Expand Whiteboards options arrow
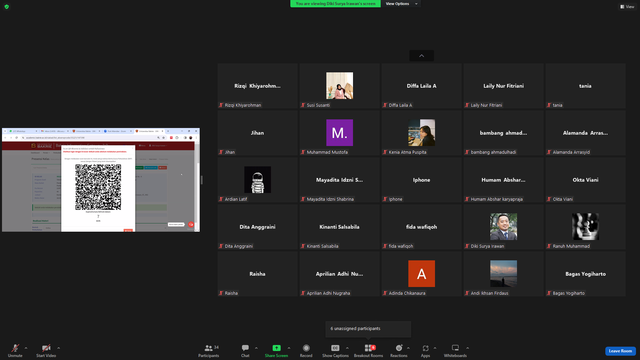This screenshot has width=640, height=360. coord(467,348)
